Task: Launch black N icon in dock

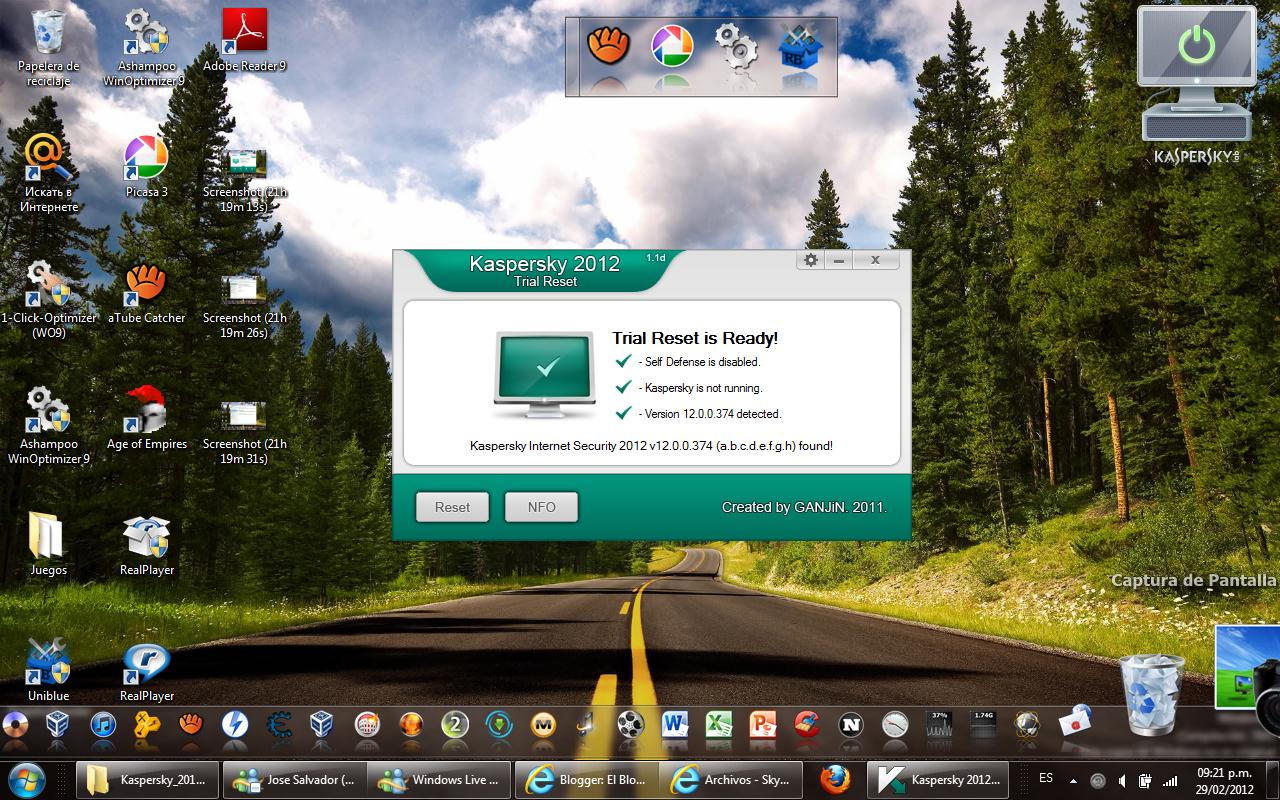Action: pos(851,724)
